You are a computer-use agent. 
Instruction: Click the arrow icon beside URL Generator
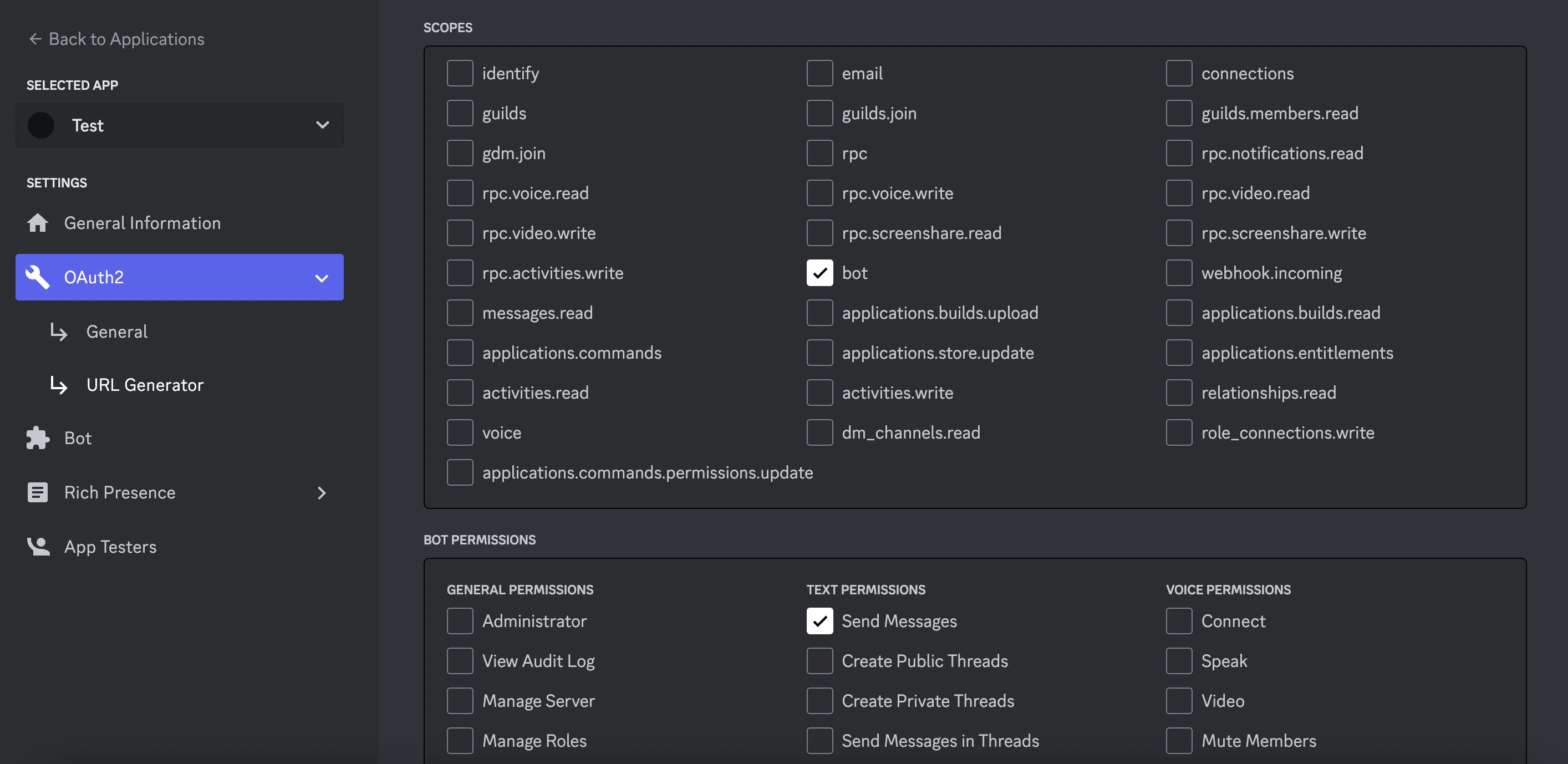(59, 385)
